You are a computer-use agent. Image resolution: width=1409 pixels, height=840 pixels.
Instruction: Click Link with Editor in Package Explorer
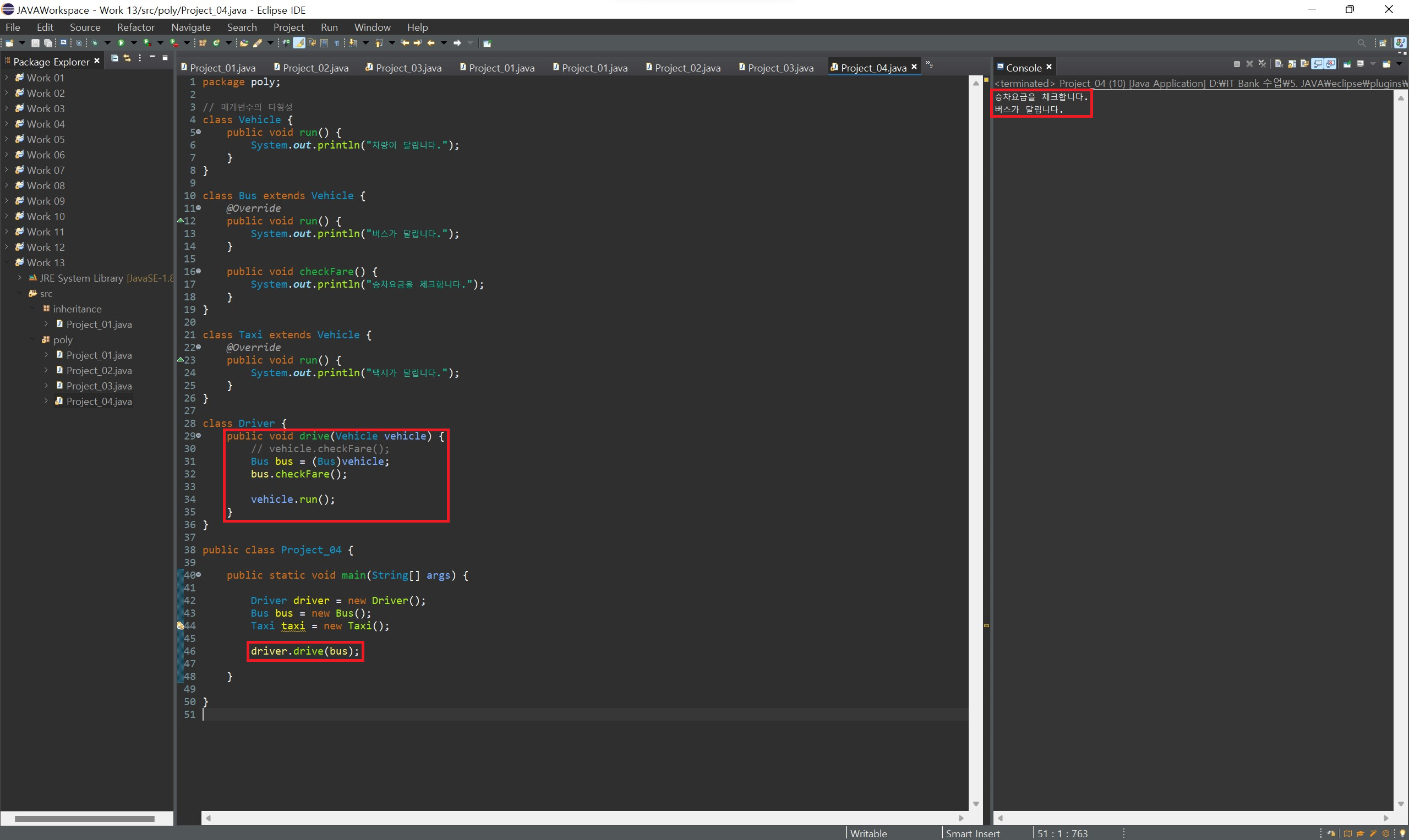point(127,58)
